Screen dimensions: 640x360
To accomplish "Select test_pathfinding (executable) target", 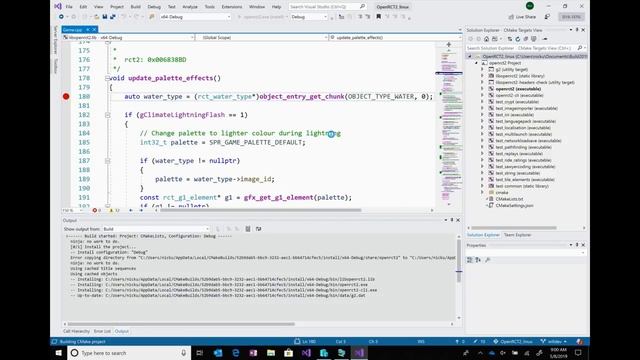I will point(523,147).
